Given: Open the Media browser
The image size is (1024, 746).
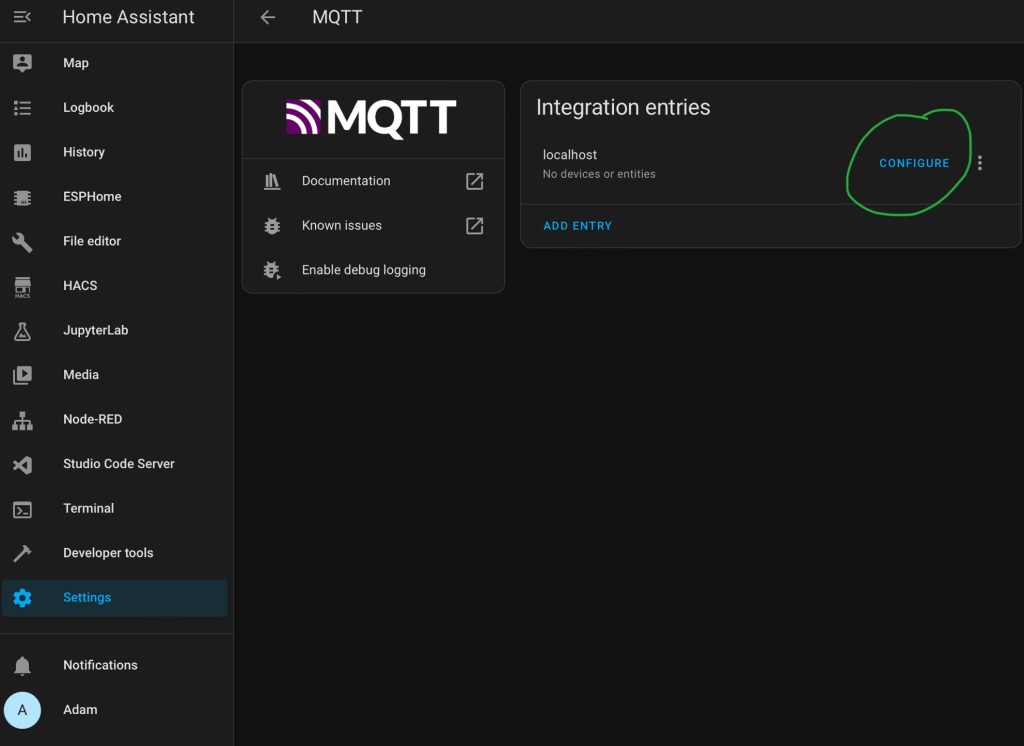Looking at the screenshot, I should [x=80, y=374].
